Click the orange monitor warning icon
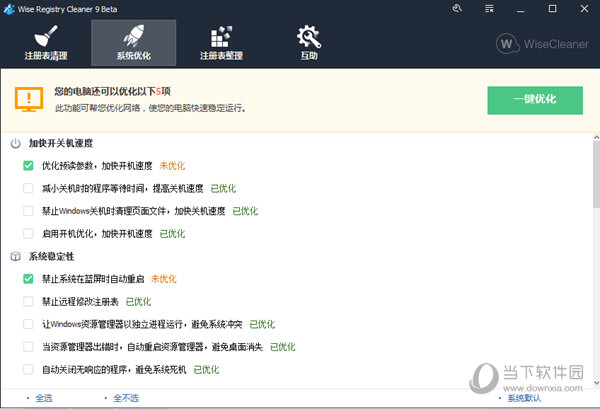Screen dimensions: 600x409 (x=29, y=99)
